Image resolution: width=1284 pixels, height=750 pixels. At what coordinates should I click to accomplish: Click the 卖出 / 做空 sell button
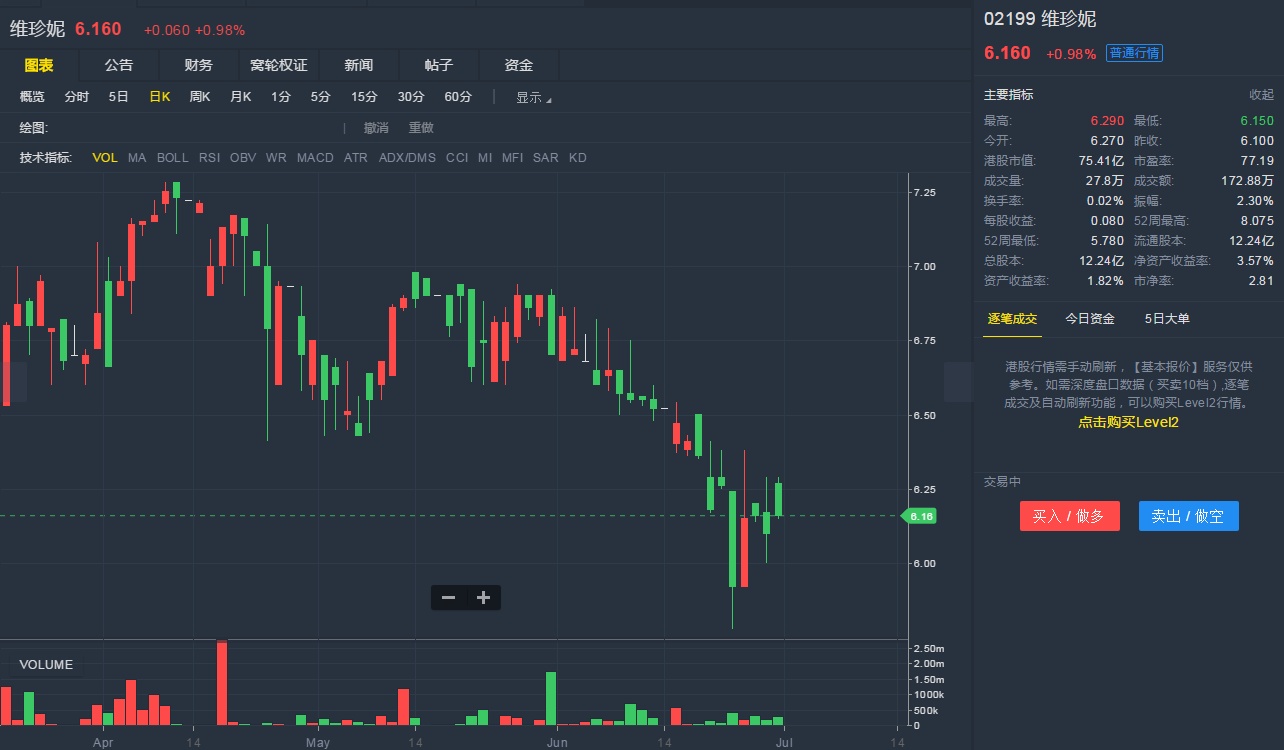pos(1188,516)
